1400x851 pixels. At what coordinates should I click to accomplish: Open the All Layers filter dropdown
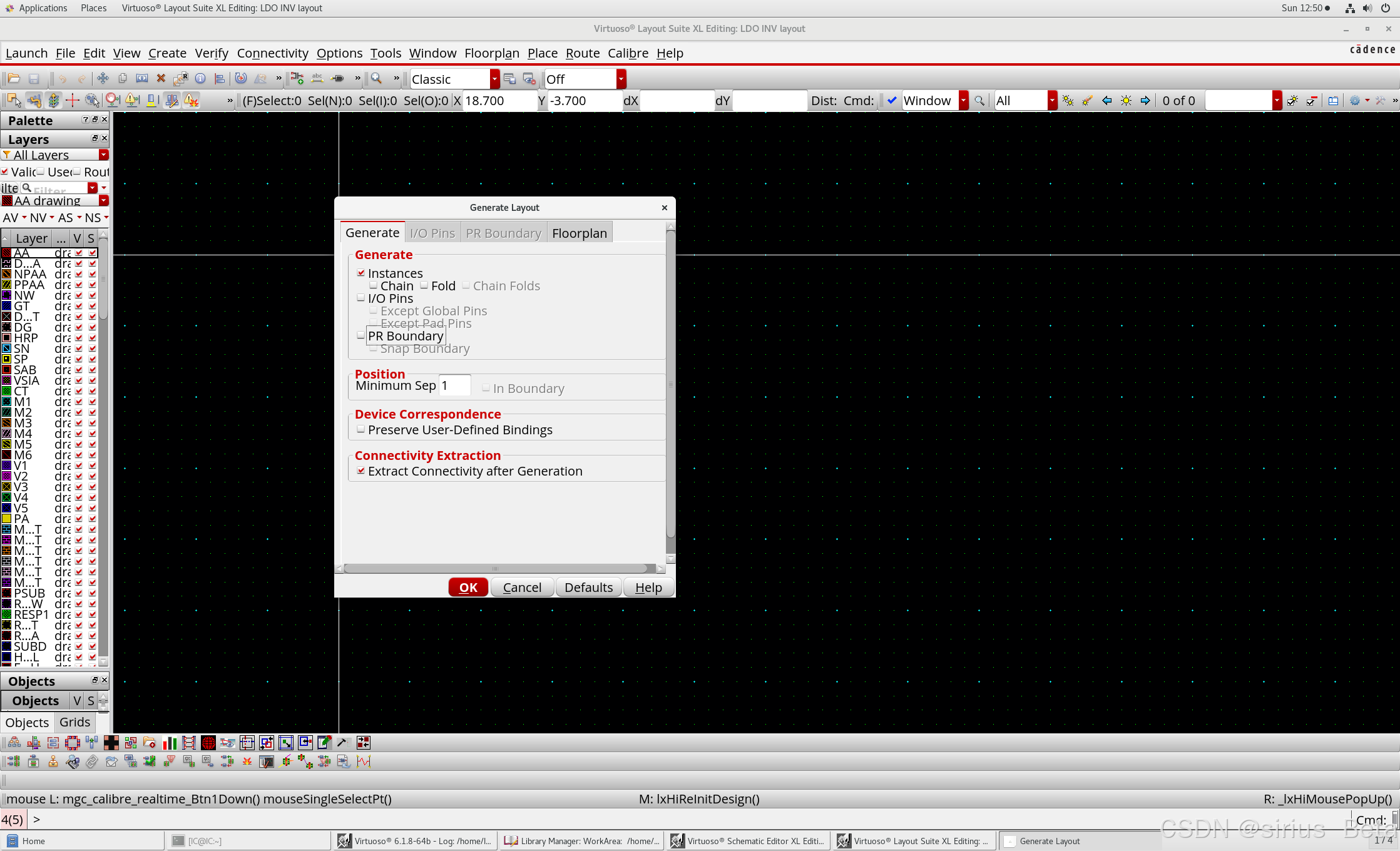click(x=104, y=155)
